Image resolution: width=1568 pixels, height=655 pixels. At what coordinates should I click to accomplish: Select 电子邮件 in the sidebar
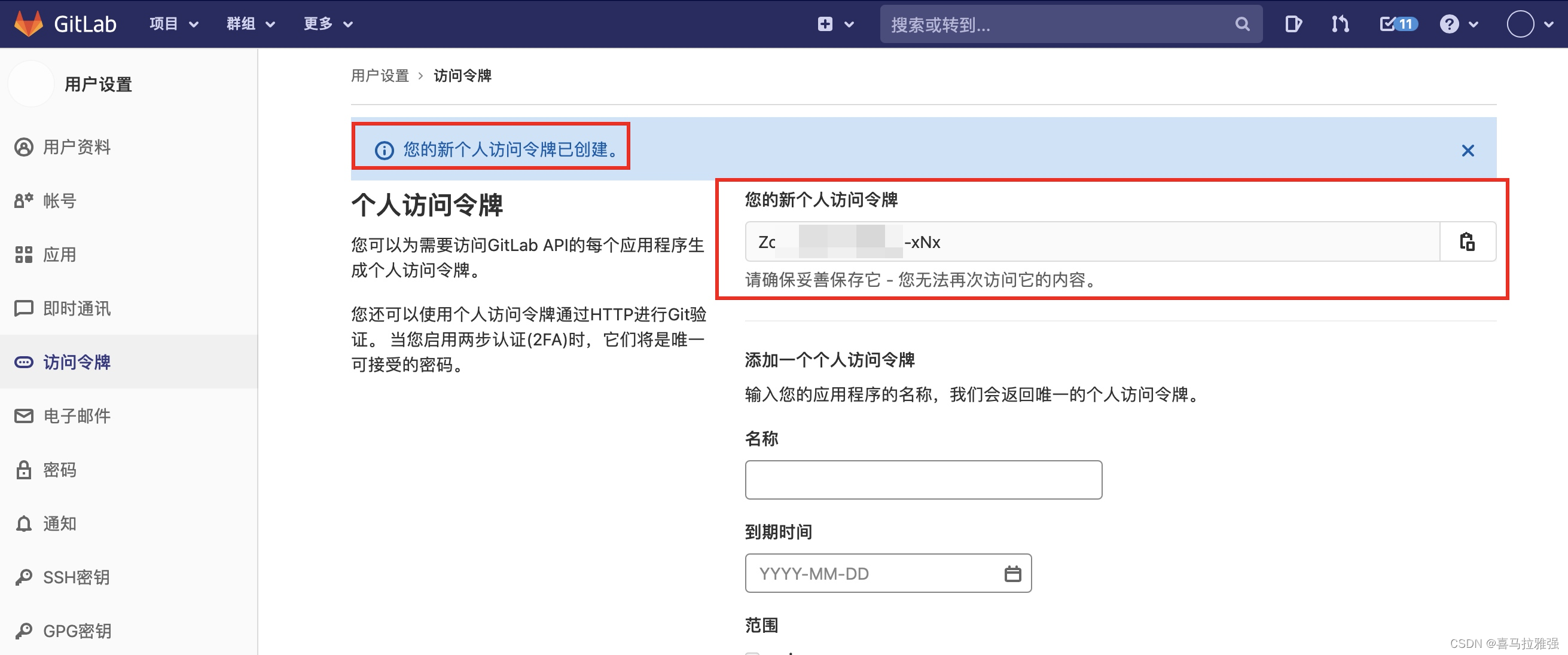tap(76, 416)
